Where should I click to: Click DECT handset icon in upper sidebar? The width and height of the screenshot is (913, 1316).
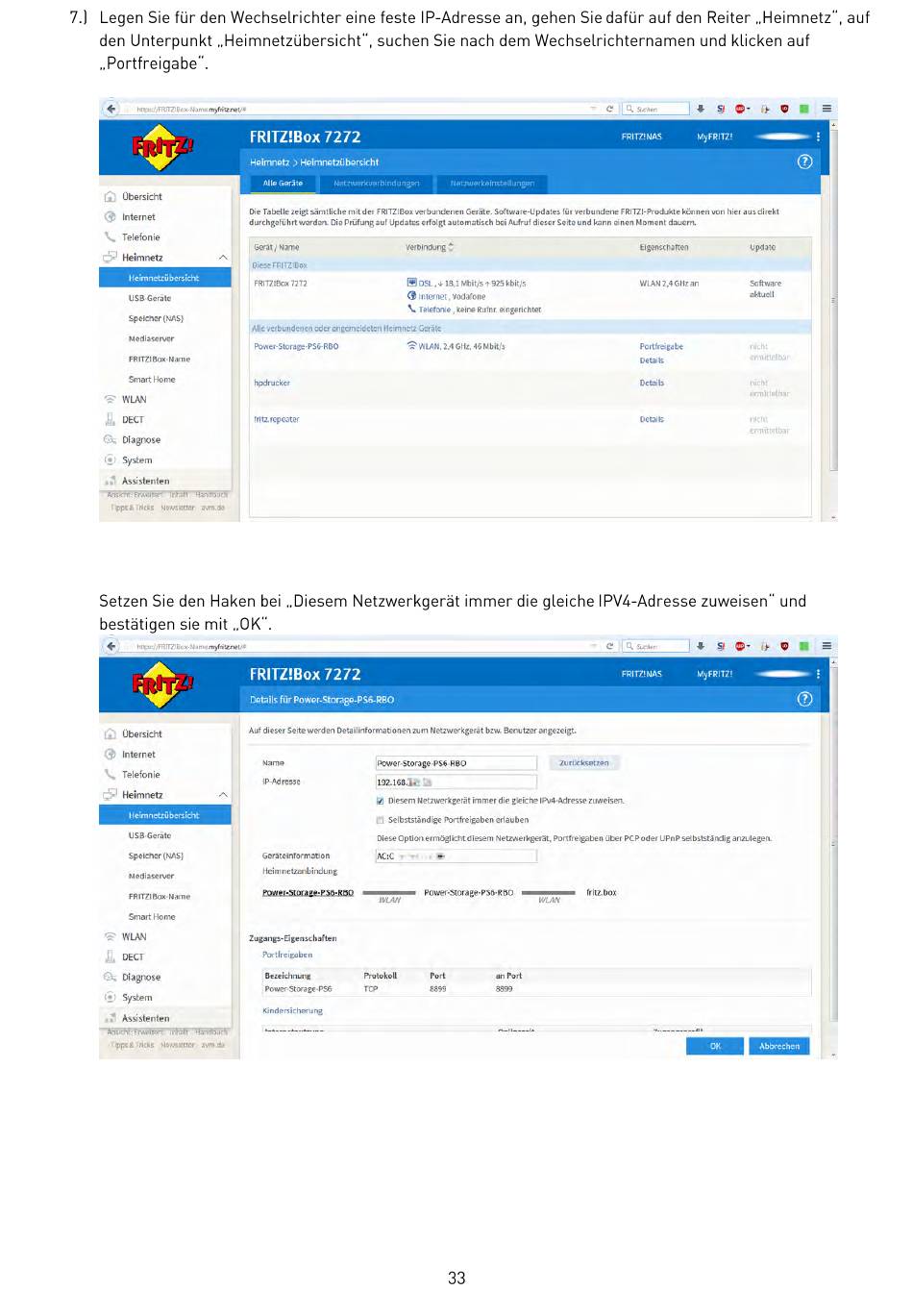coord(110,419)
